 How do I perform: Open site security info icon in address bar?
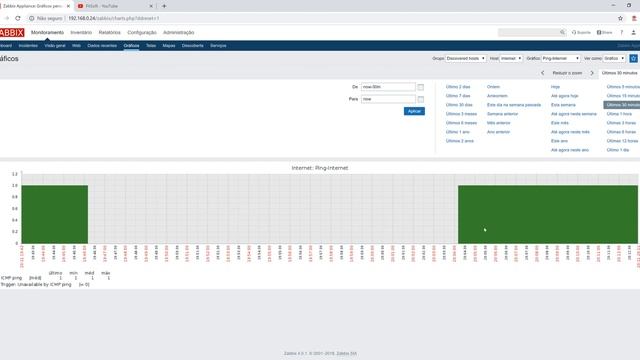[x=31, y=18]
